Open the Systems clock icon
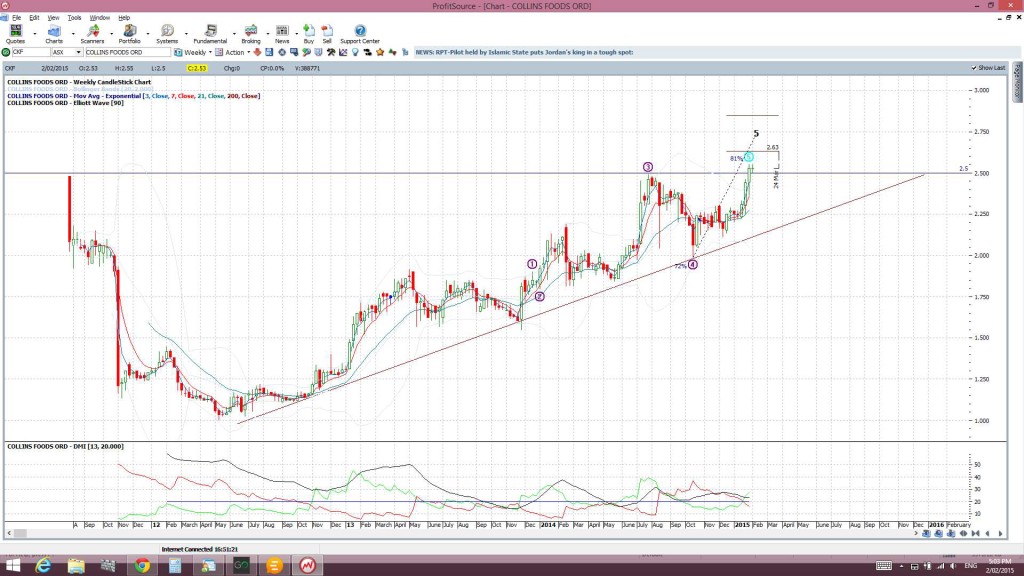Screen dimensions: 1024x576 pyautogui.click(x=167, y=31)
